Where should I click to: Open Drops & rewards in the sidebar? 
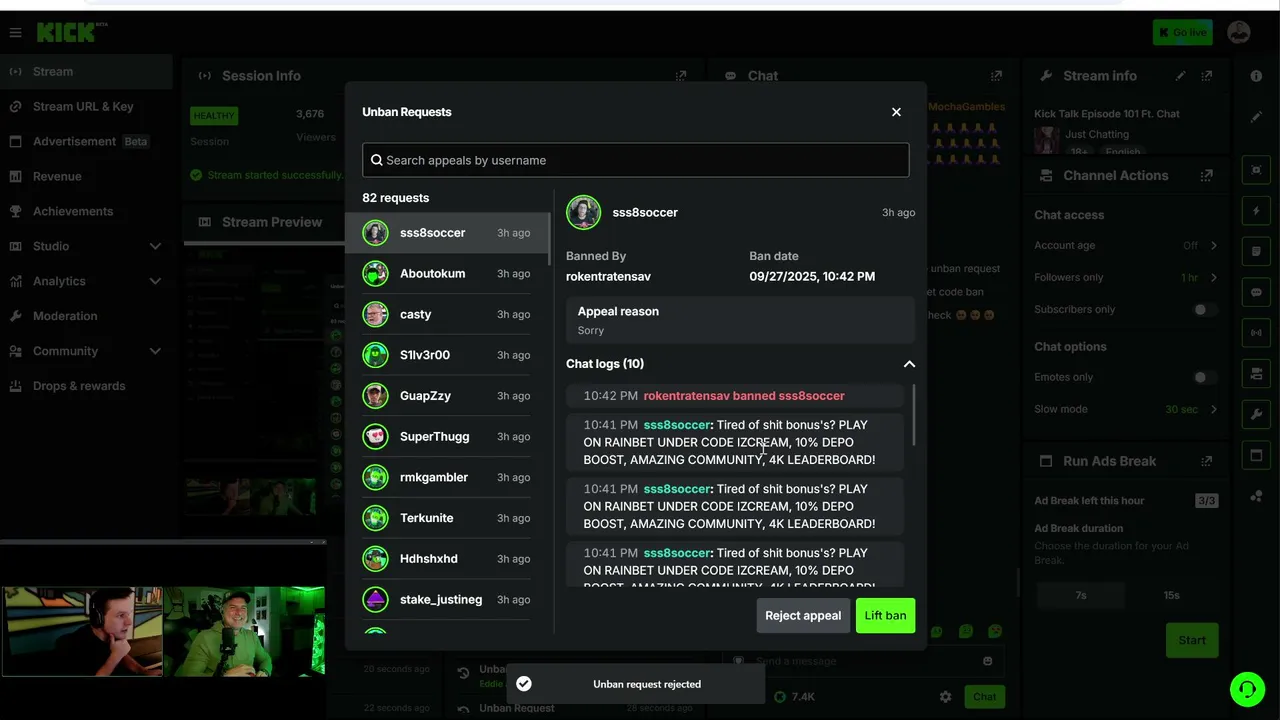(84, 386)
